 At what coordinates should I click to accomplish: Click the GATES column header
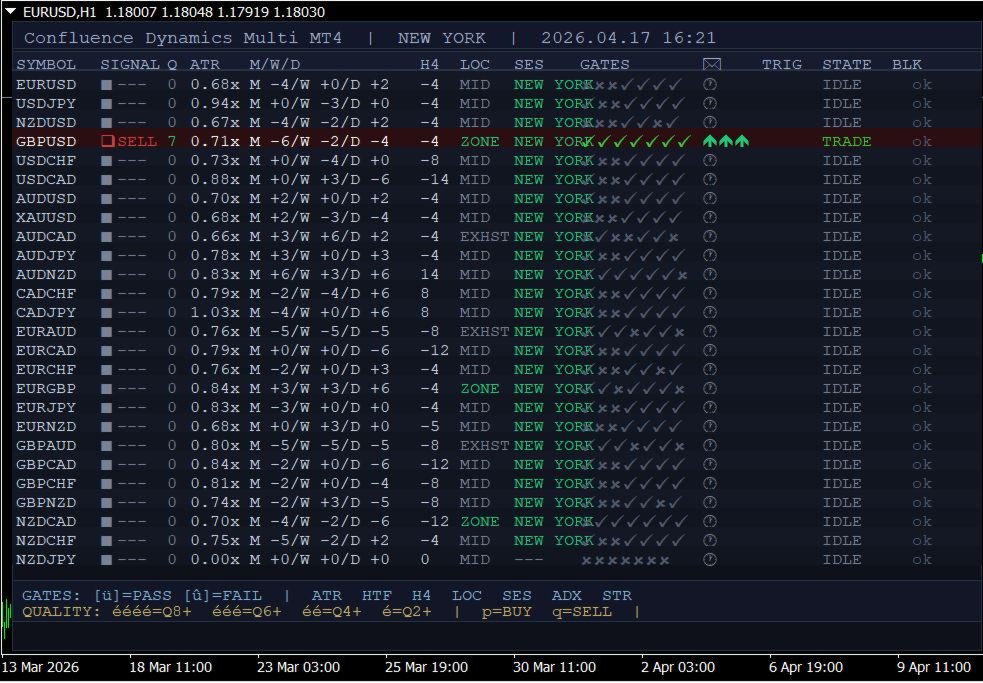coord(604,65)
